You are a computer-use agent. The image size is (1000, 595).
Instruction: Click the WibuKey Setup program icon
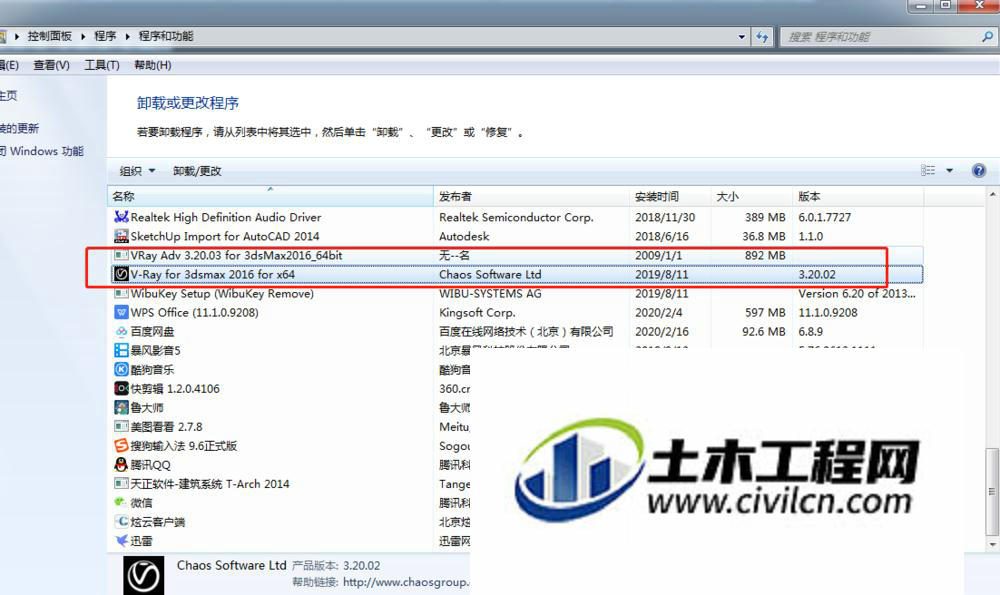[121, 293]
